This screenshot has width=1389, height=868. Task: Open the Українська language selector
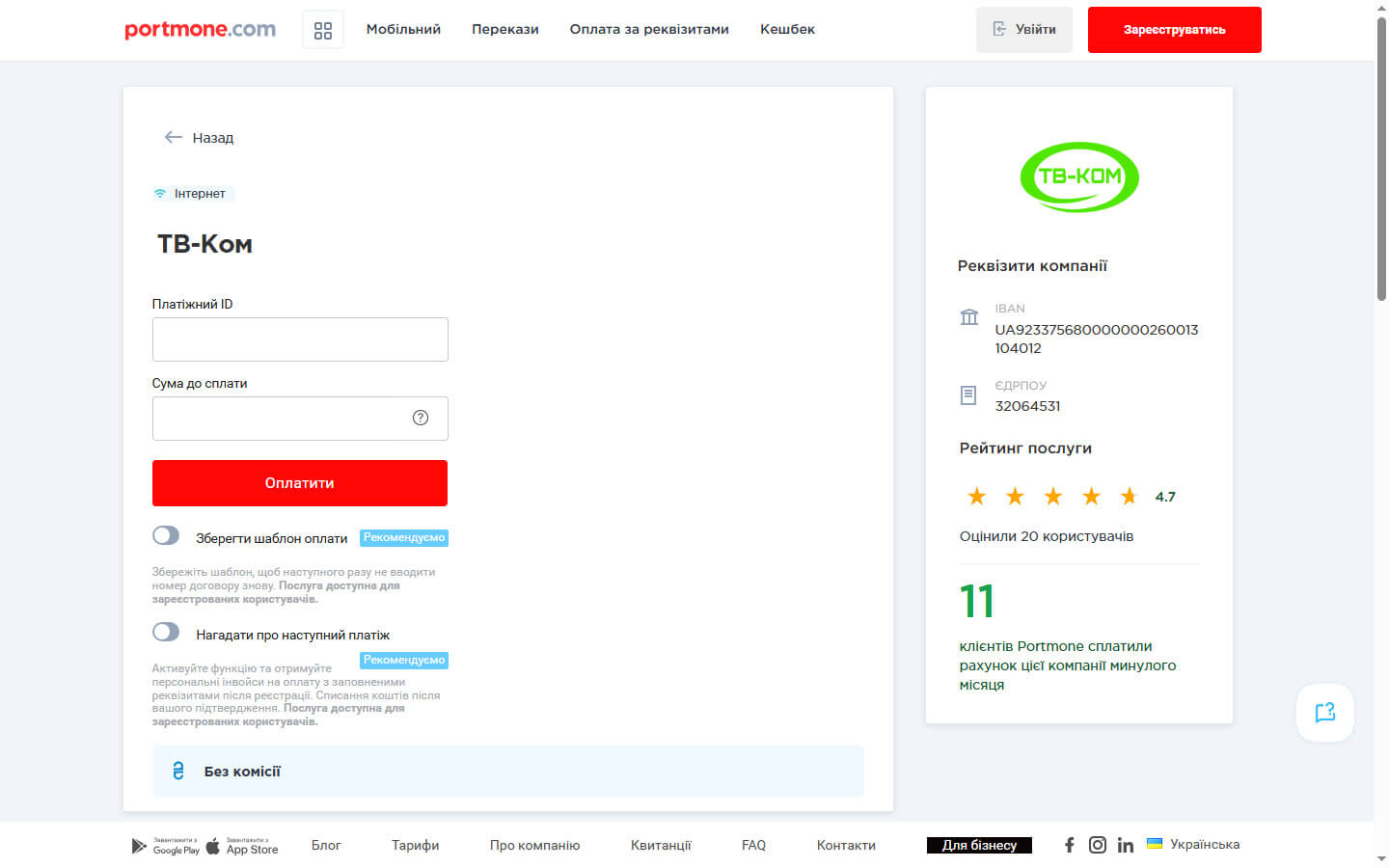[1193, 844]
